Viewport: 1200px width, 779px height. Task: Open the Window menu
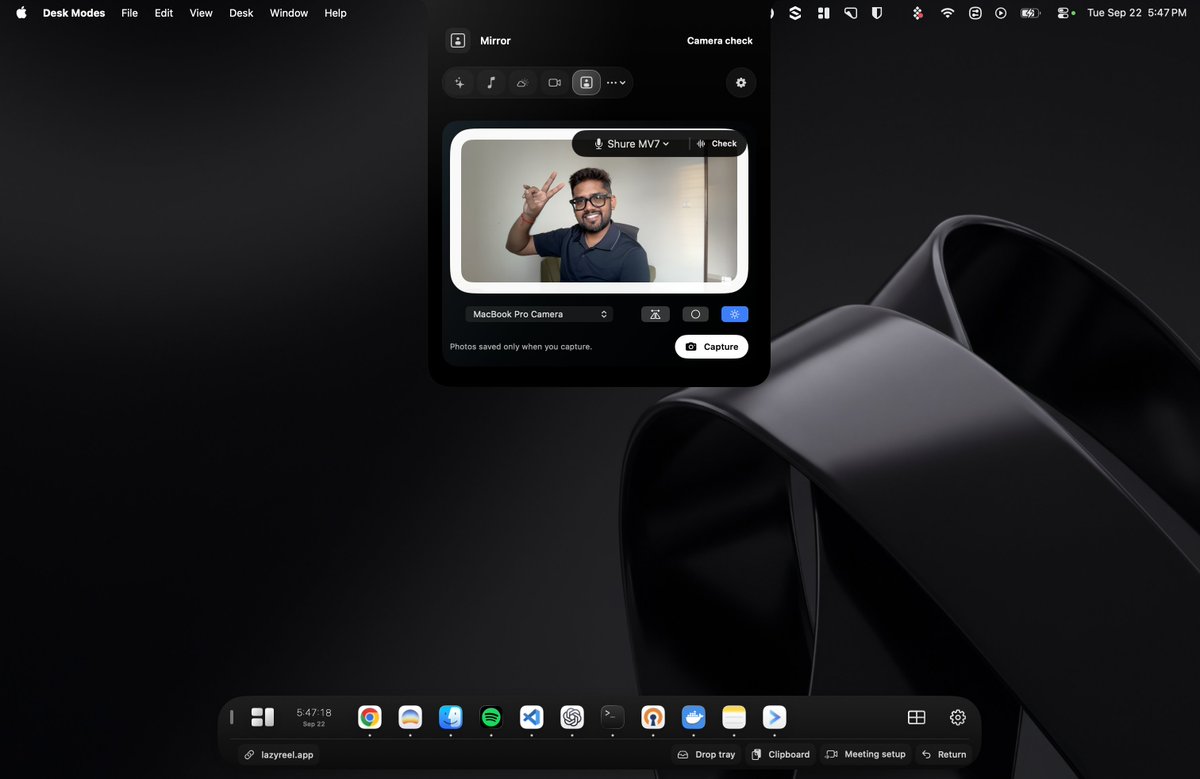[289, 13]
